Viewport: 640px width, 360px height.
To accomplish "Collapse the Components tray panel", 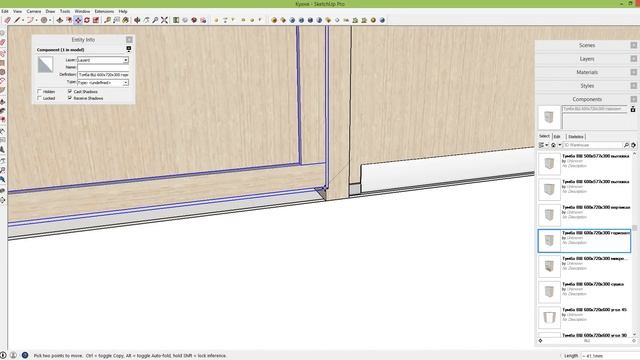I will (586, 99).
